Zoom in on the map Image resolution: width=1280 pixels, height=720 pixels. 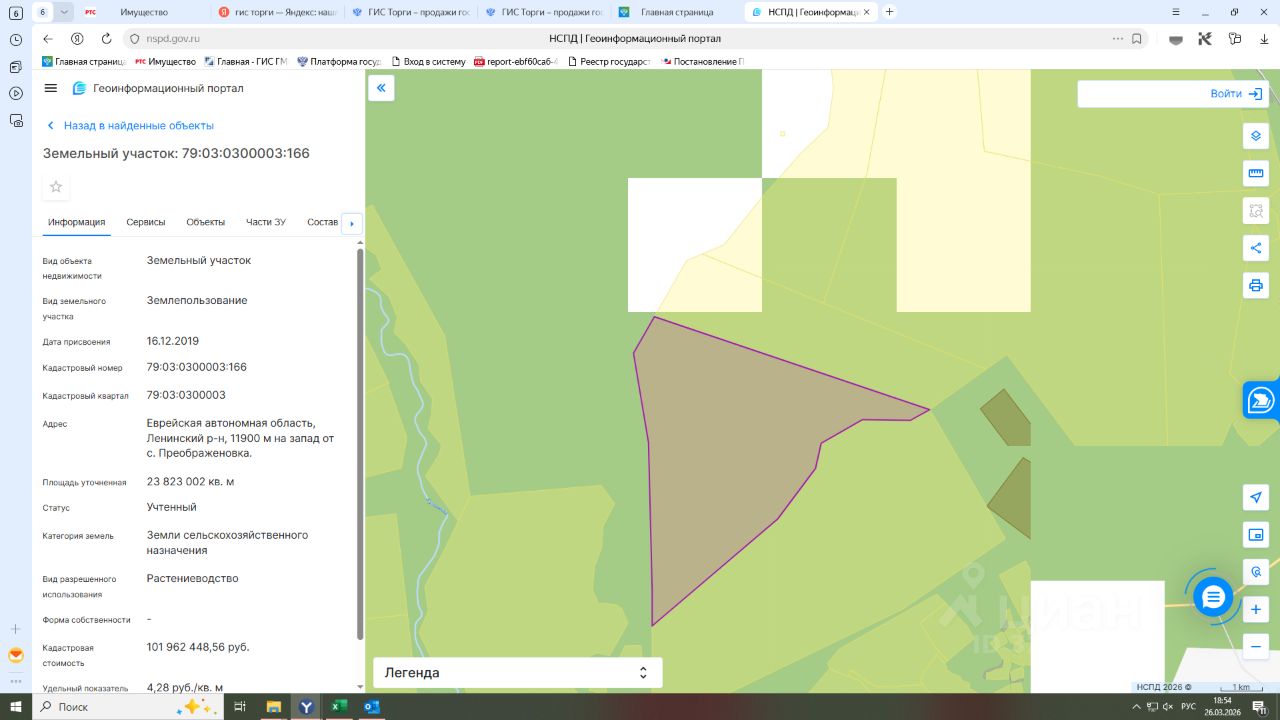pyautogui.click(x=1256, y=609)
